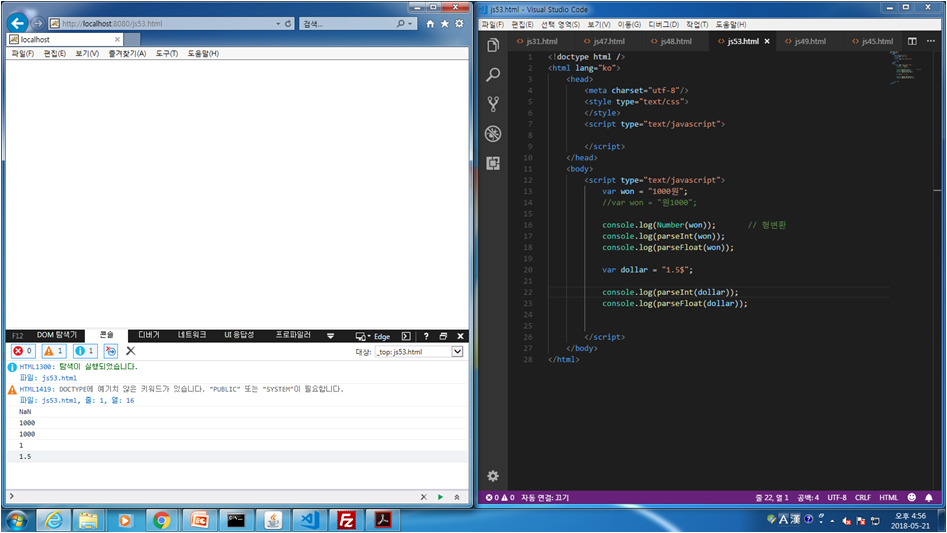Screen dimensions: 947x533
Task: Open DOM 탐색기 tab in F12 tools
Action: pos(57,335)
